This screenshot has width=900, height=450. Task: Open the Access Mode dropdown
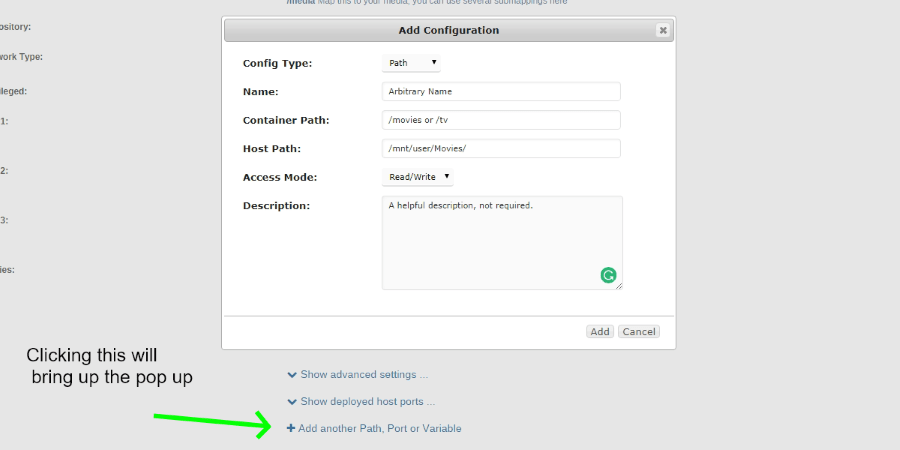[417, 177]
